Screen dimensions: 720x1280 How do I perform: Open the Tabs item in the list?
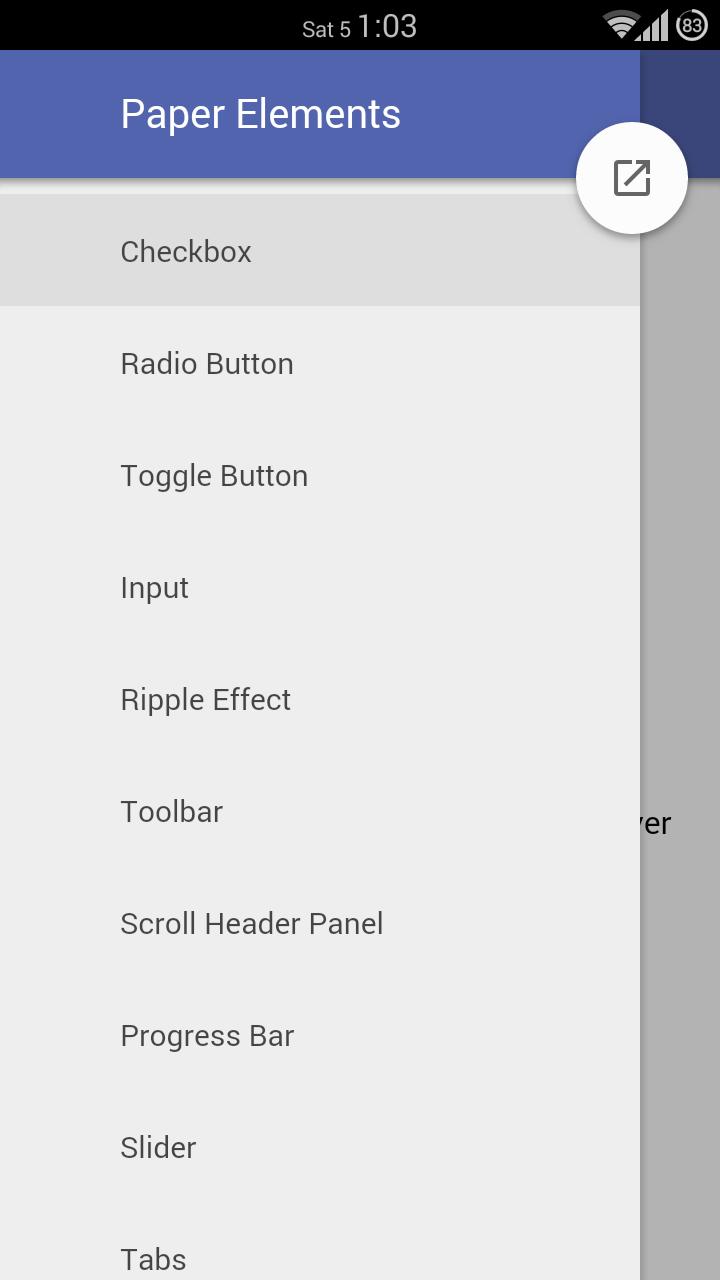click(153, 1258)
